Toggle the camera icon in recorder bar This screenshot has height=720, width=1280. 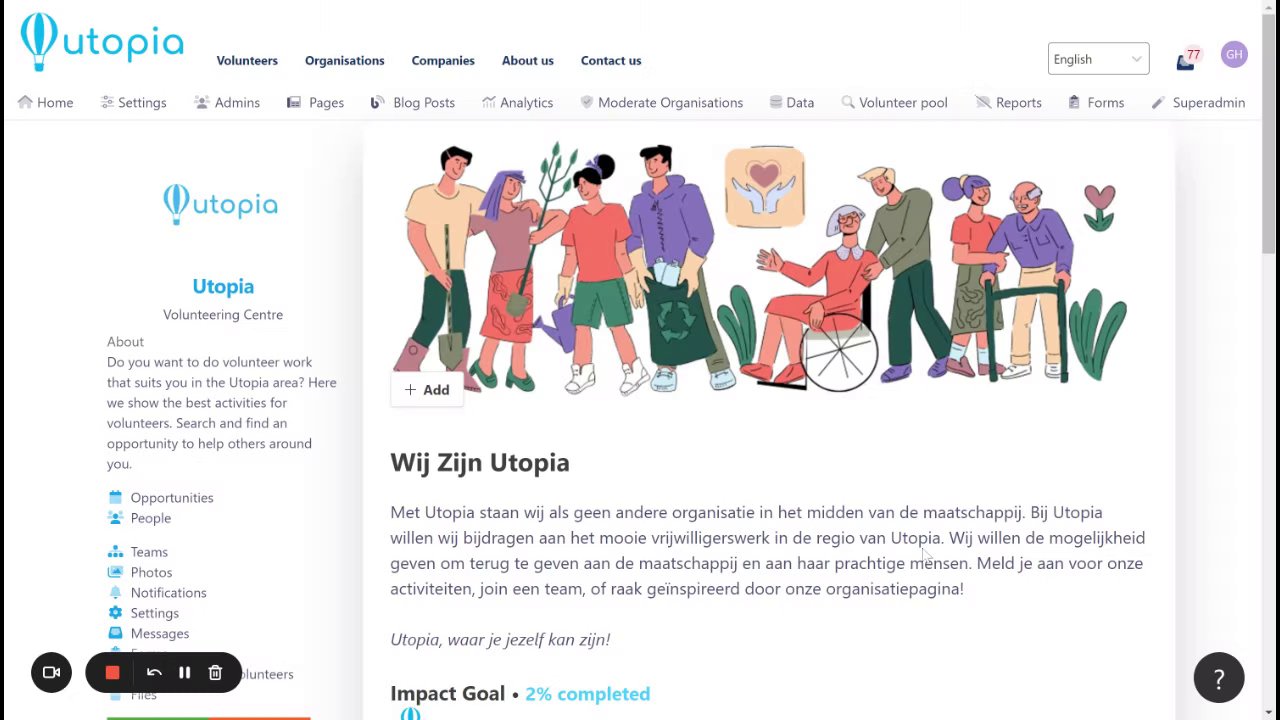[52, 673]
